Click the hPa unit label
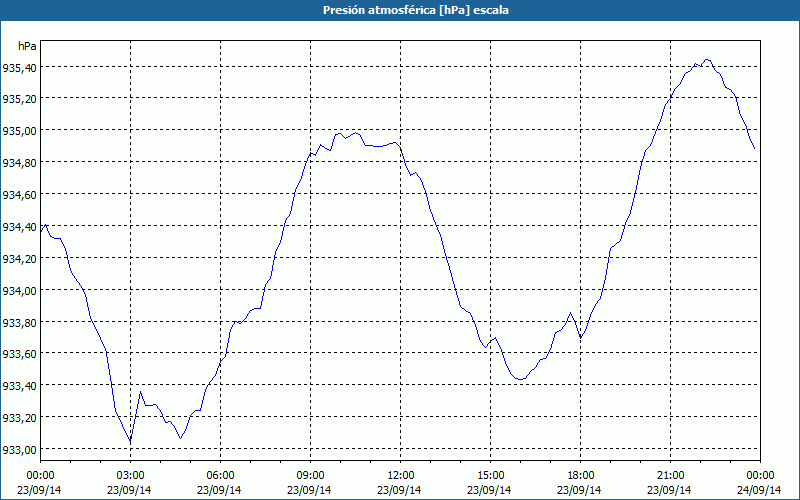This screenshot has width=800, height=500. pos(27,46)
